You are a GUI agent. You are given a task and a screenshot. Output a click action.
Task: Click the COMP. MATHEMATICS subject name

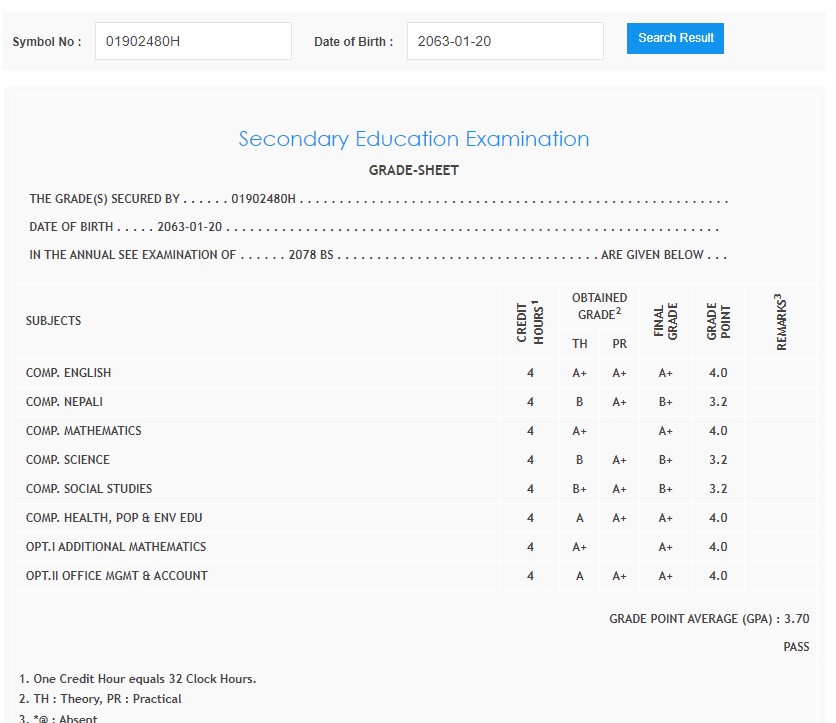(84, 431)
